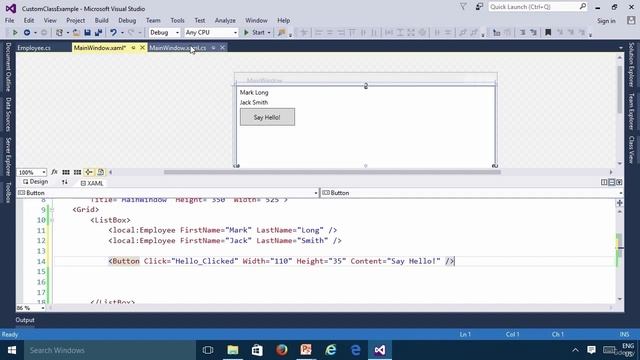The image size is (640, 360).
Task: Collapse the Grid element on line 9
Action: pos(52,210)
